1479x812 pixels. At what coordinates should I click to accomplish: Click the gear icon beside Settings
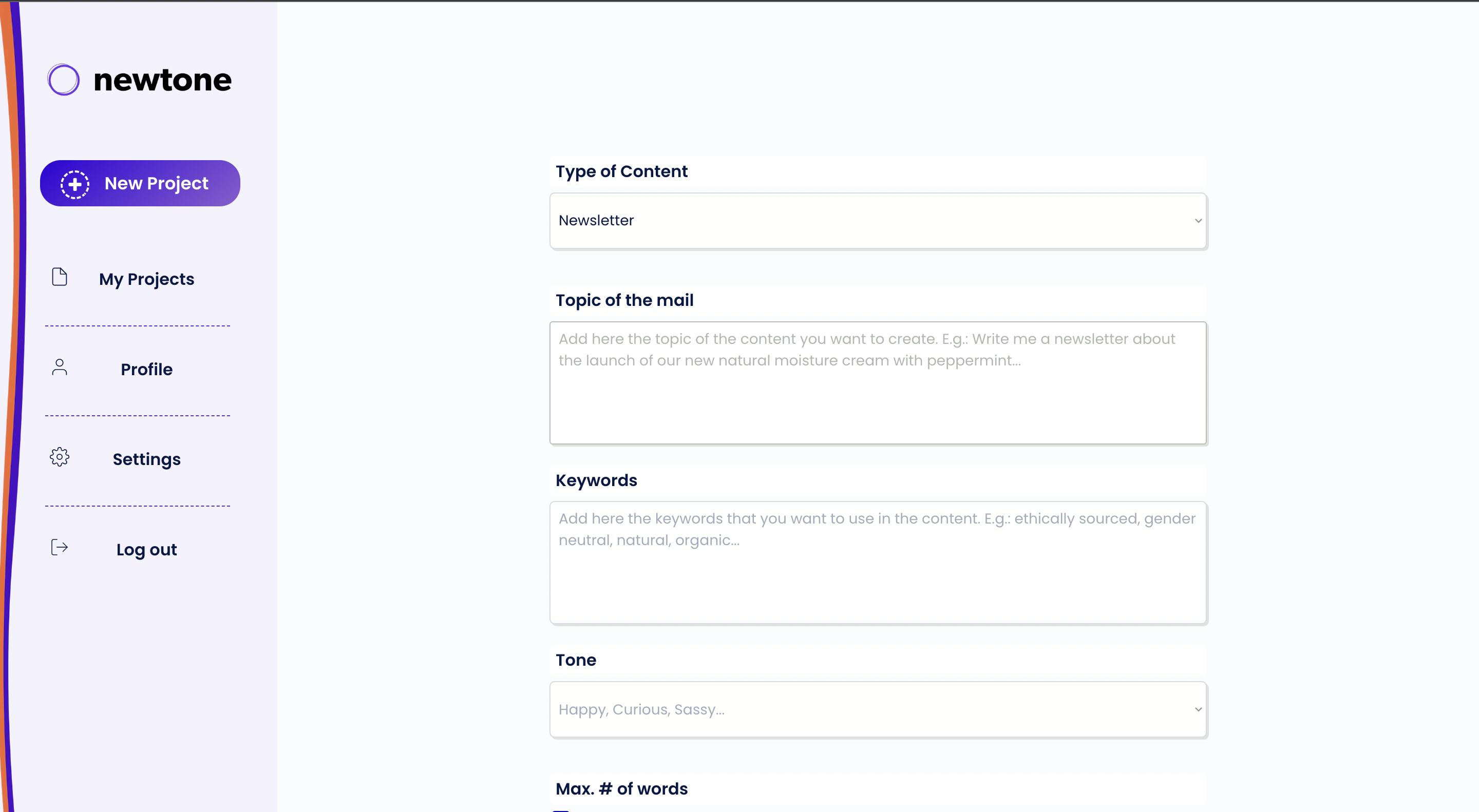60,457
